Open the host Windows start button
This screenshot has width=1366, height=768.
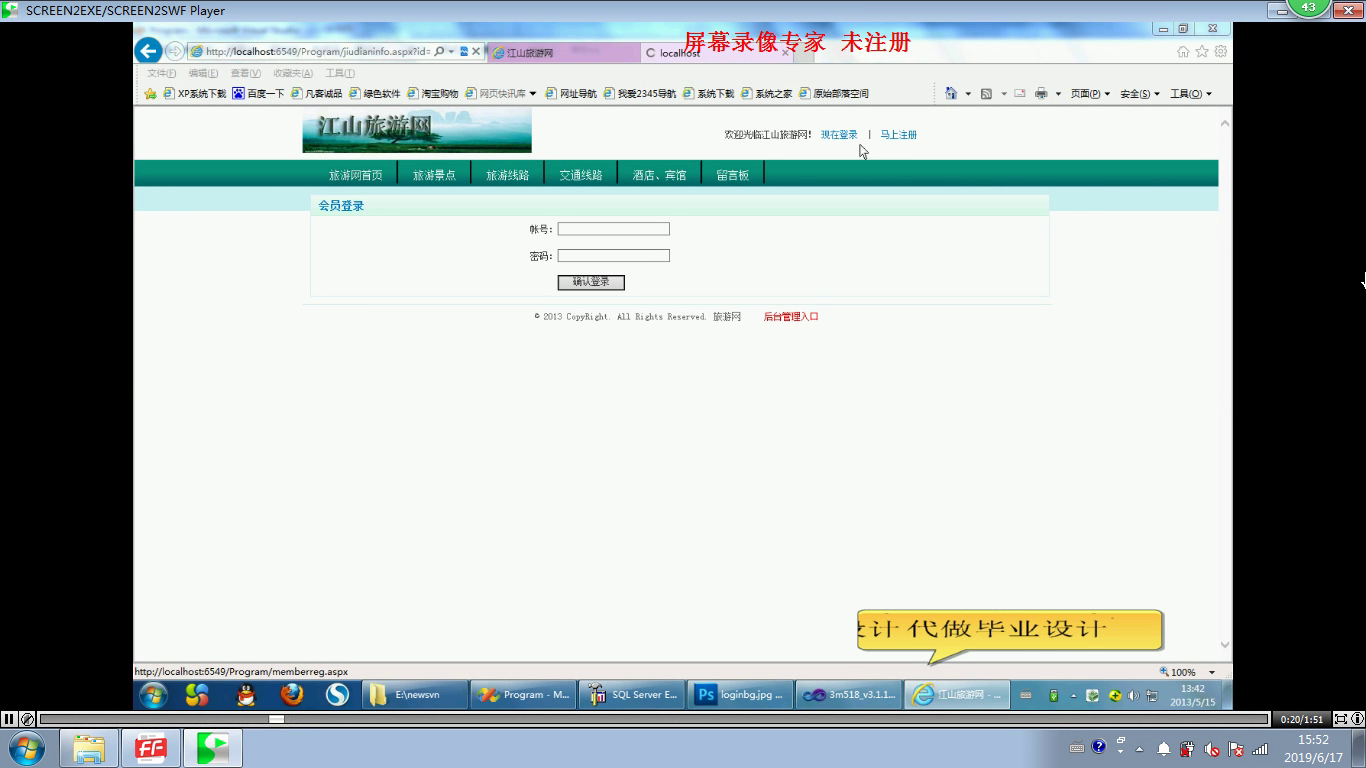(26, 748)
